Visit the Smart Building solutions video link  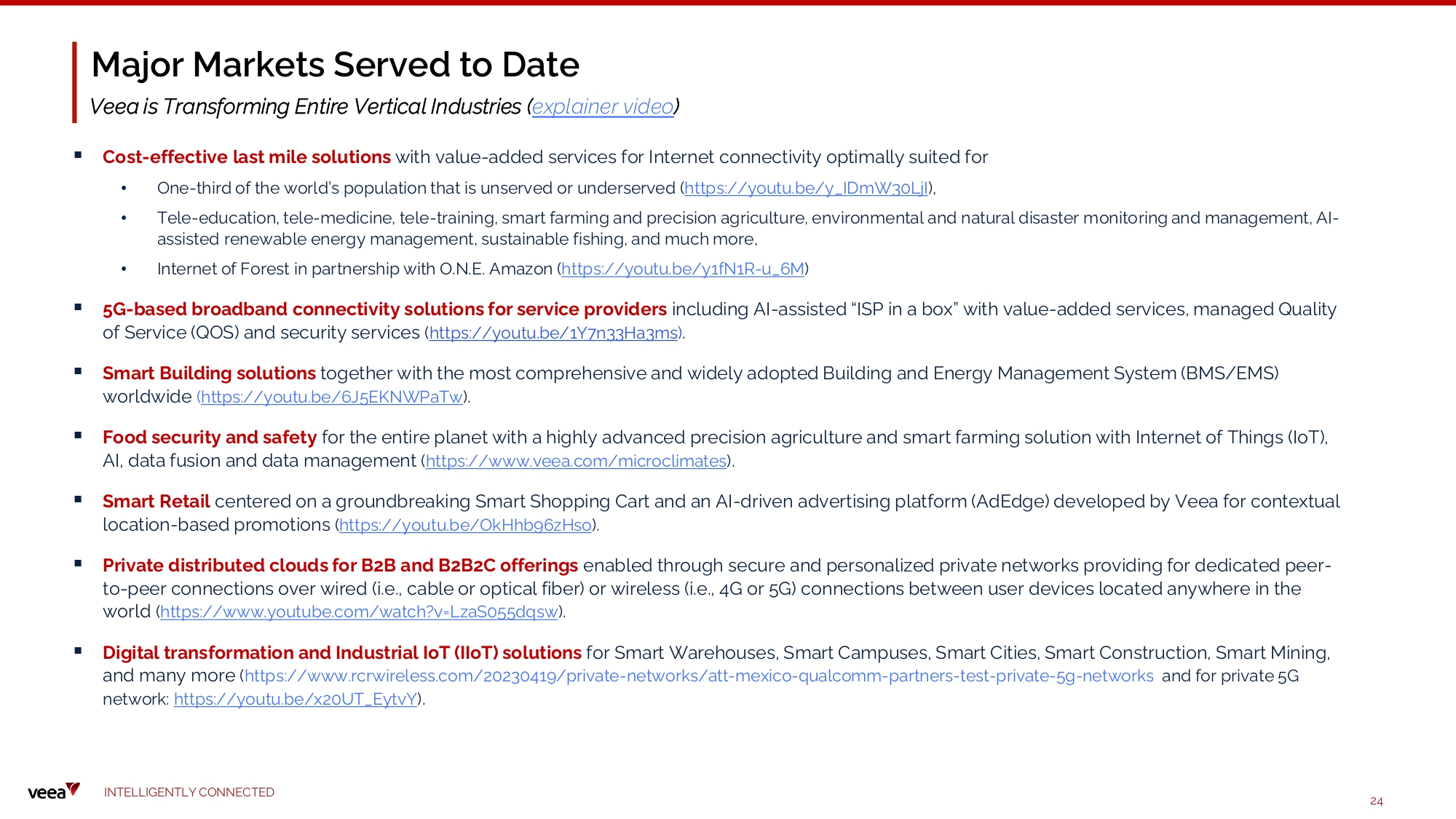(x=332, y=397)
